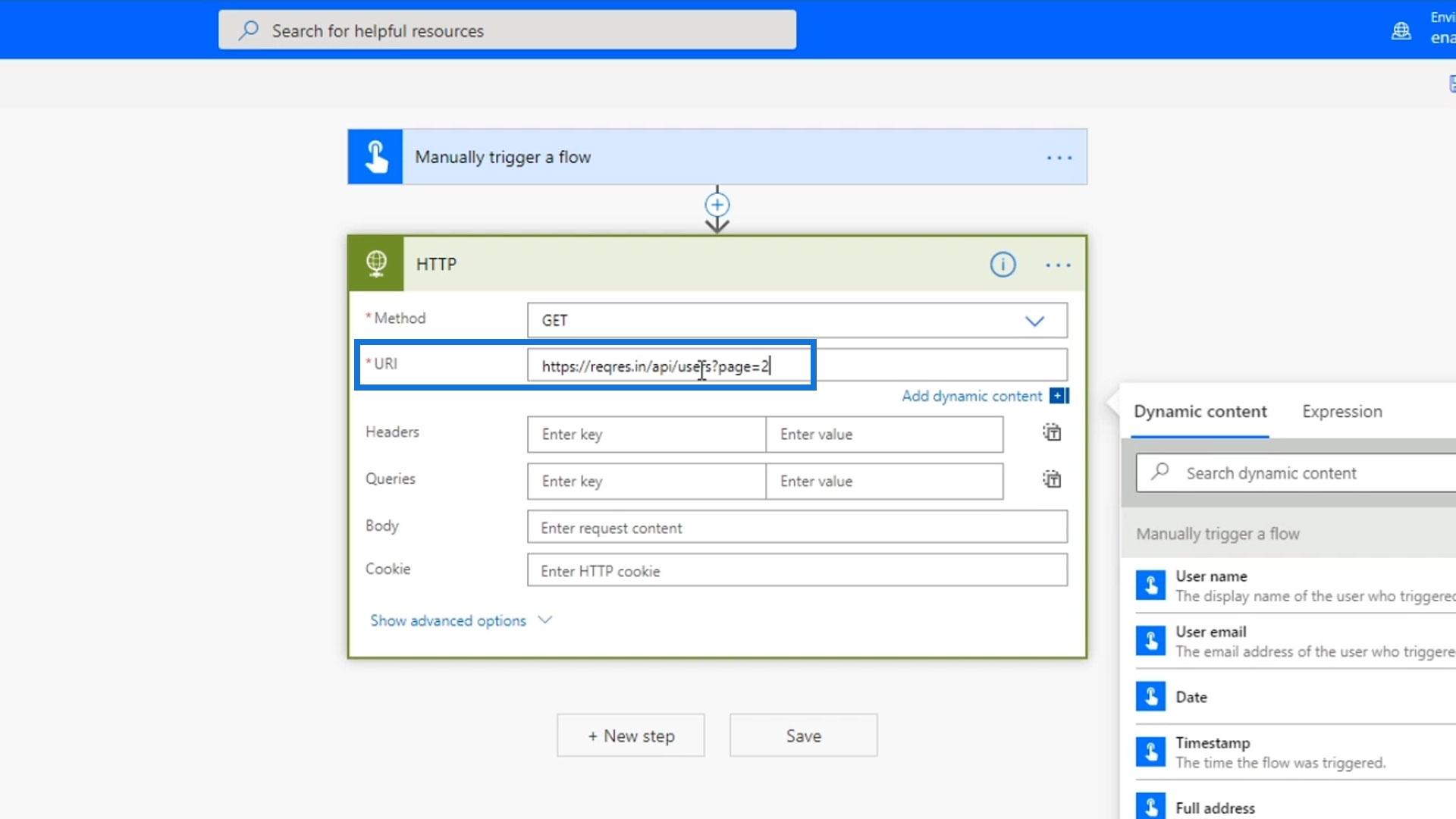Click the insert step plus icon
Image resolution: width=1456 pixels, height=819 pixels.
[717, 205]
